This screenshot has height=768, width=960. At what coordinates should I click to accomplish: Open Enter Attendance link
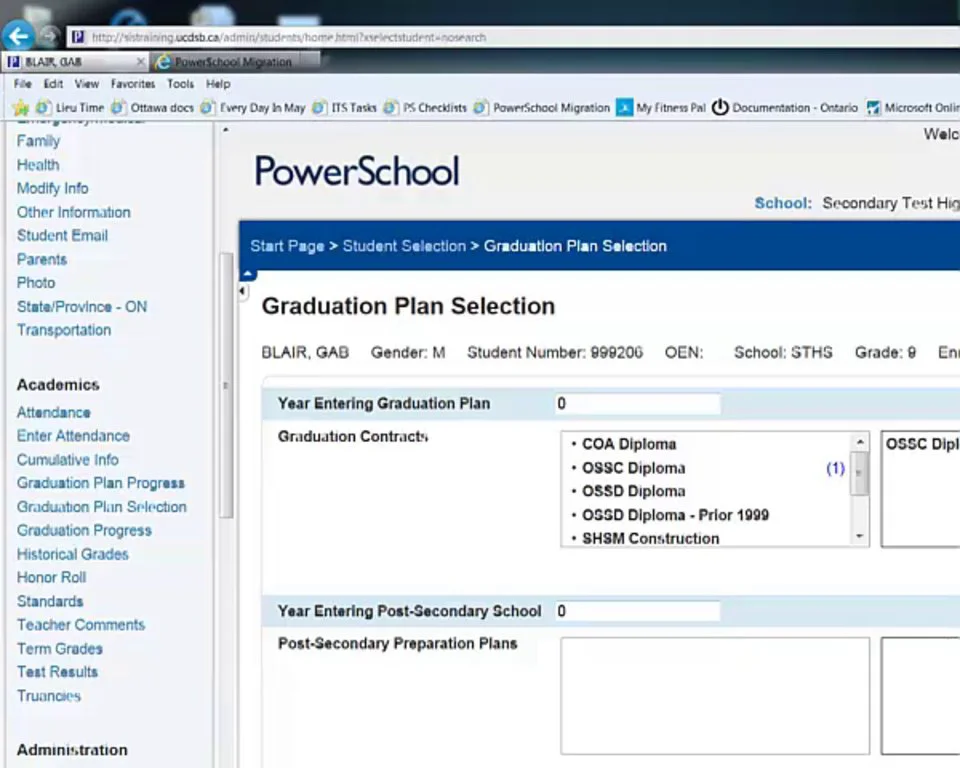coord(73,435)
